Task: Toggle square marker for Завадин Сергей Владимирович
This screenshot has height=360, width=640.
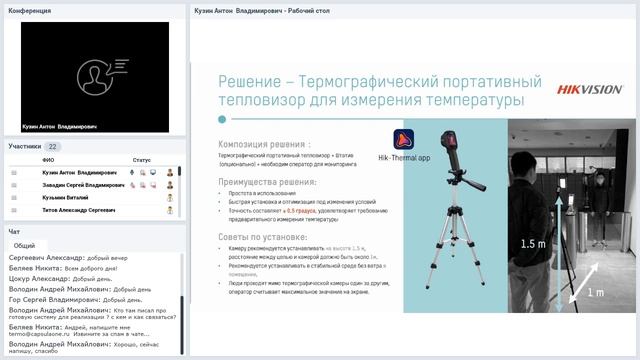Action: tap(14, 185)
